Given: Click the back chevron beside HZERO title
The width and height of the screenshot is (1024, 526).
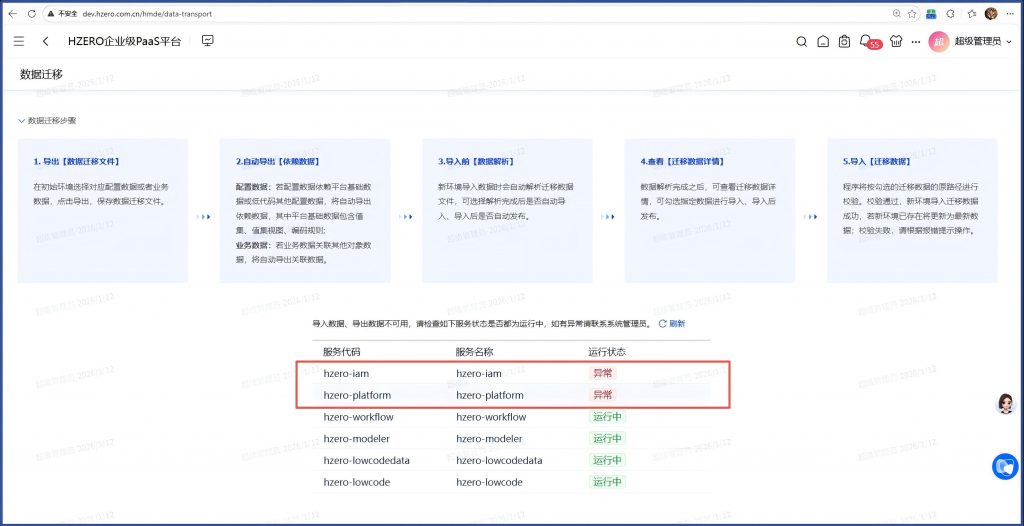Looking at the screenshot, I should 46,41.
